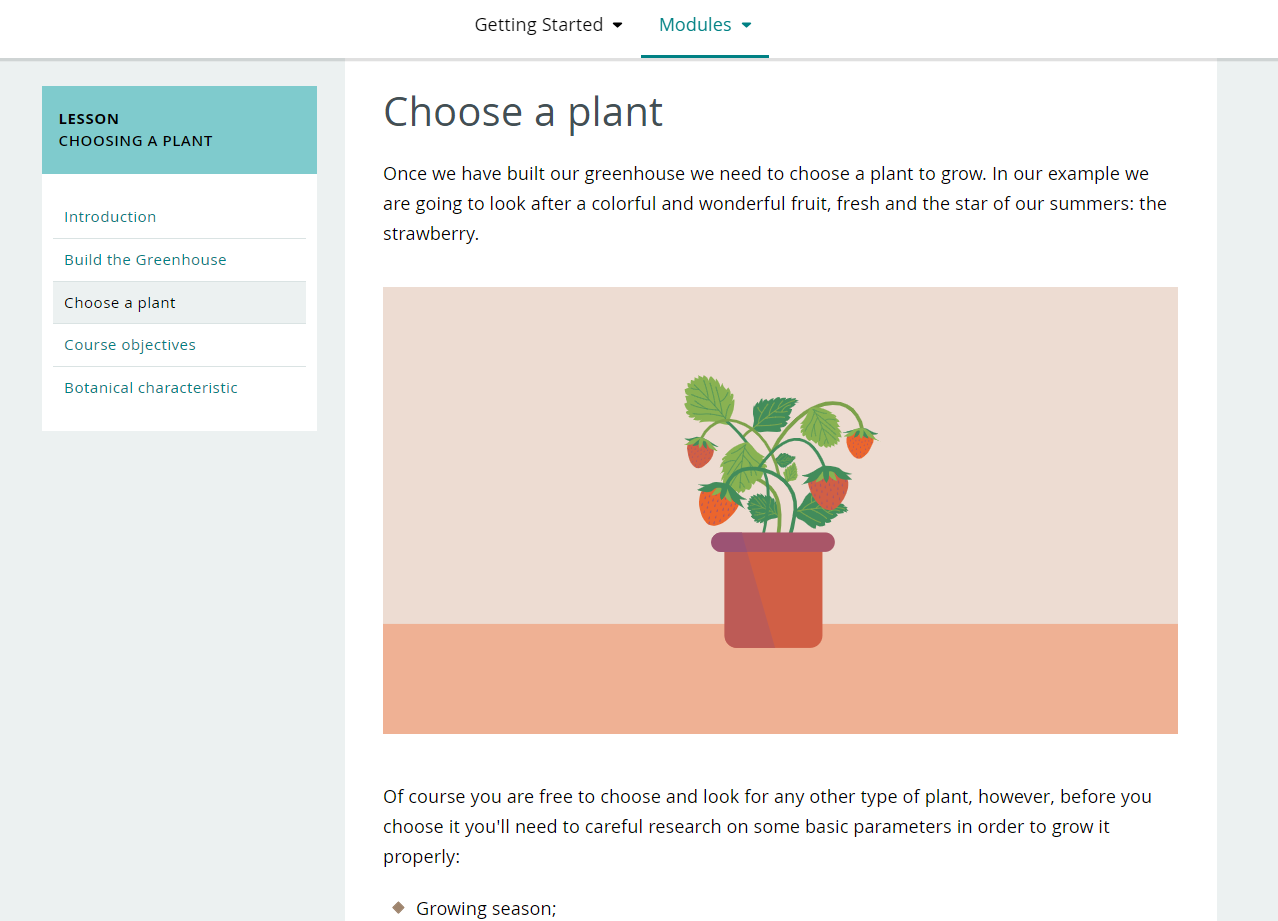Click the 'Growing season' list item
Viewport: 1278px width, 921px height.
[486, 907]
